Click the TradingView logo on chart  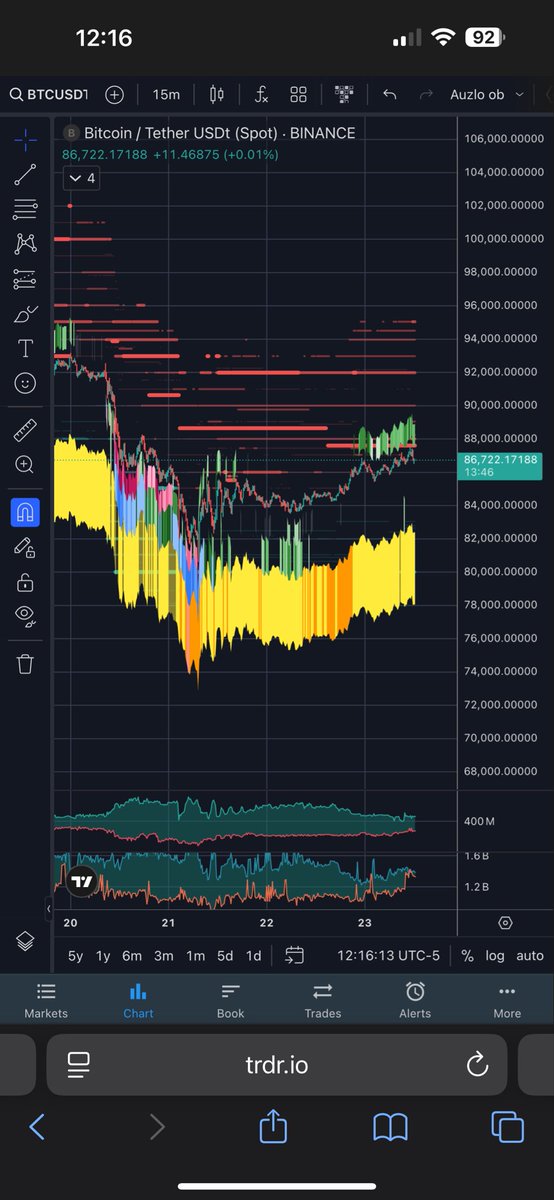(82, 882)
